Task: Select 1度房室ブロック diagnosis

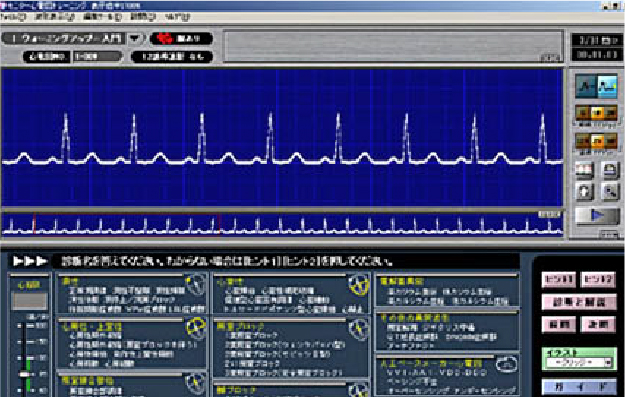Action: coord(251,336)
